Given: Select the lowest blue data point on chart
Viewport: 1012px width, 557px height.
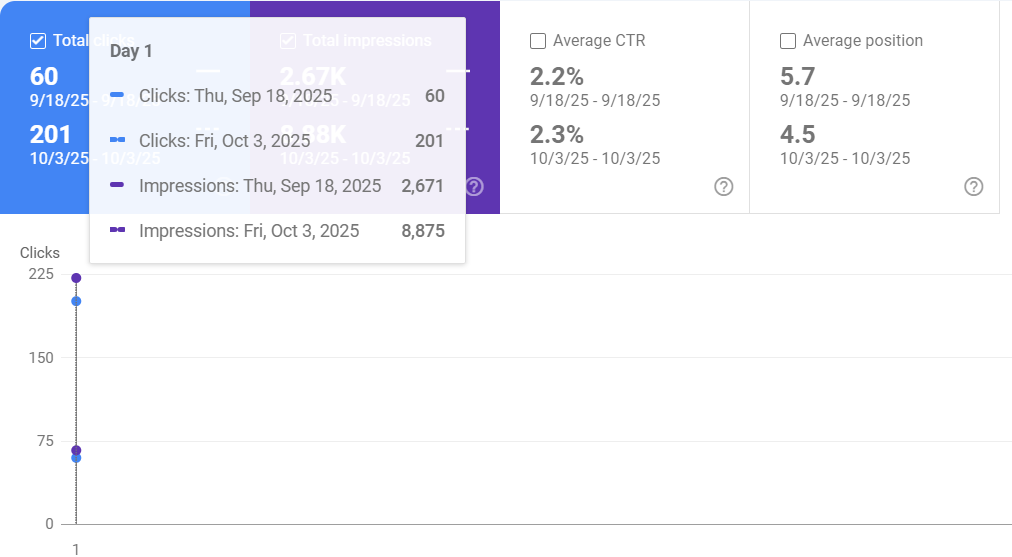Looking at the screenshot, I should [76, 458].
